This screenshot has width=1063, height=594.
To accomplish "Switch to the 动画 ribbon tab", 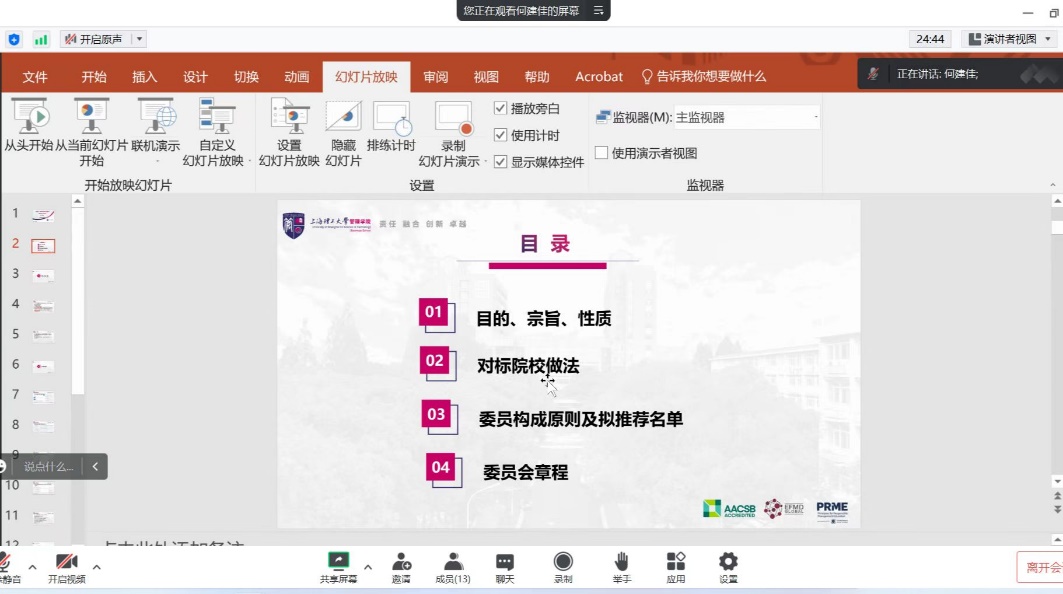I will point(296,77).
